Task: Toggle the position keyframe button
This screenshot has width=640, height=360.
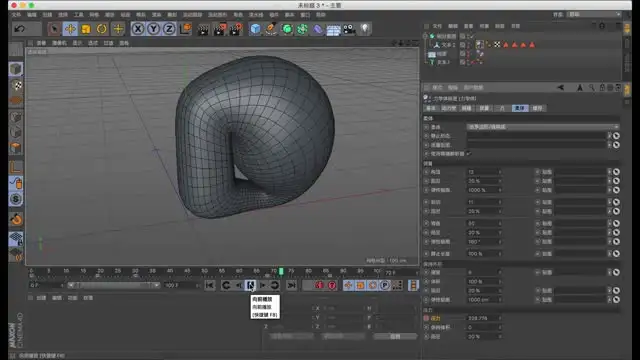Action: pos(348,285)
